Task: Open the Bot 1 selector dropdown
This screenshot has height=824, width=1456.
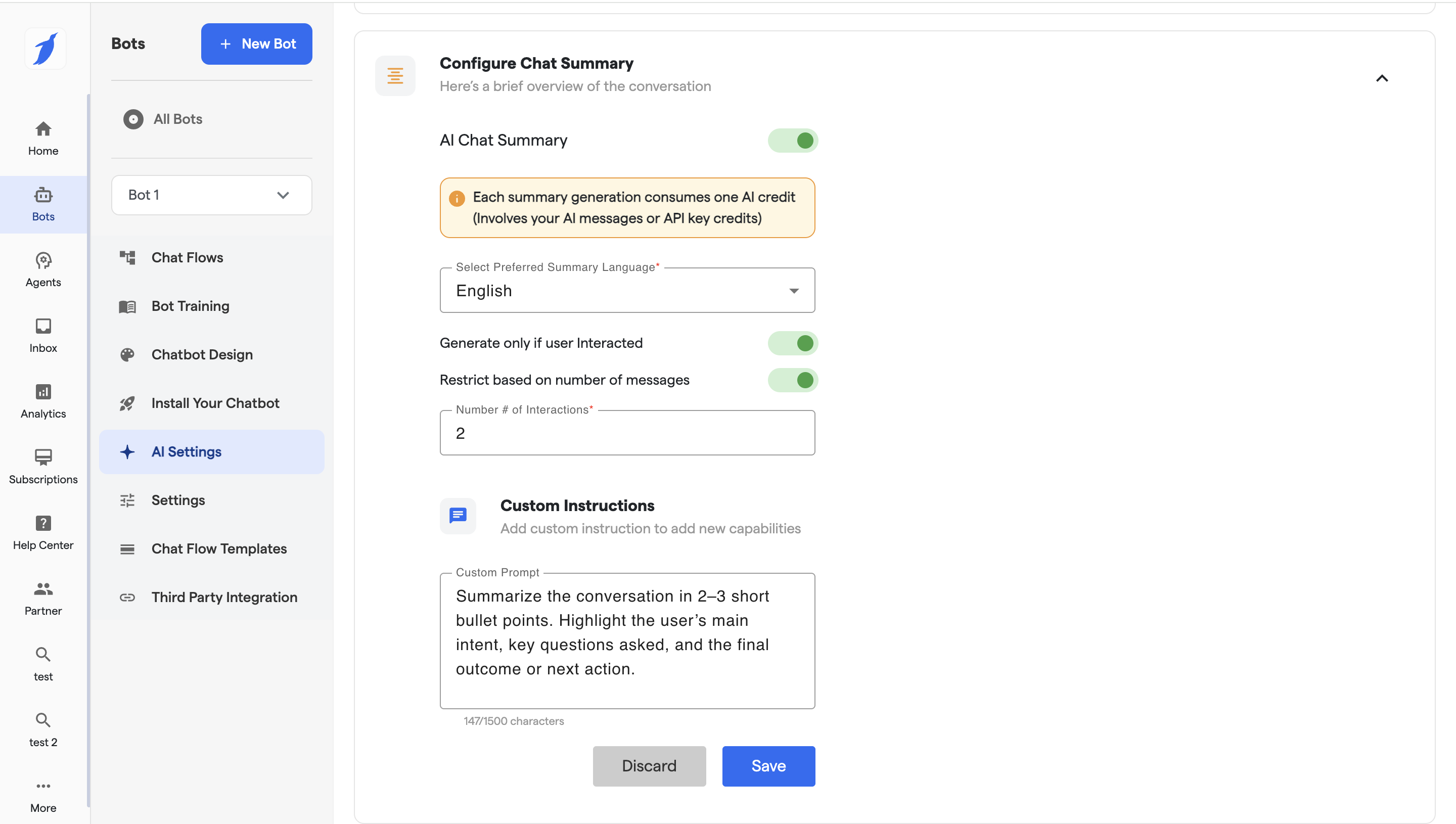Action: click(211, 195)
